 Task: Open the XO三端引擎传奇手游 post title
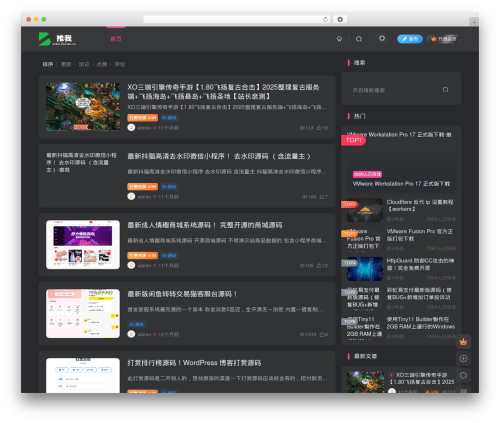point(223,92)
